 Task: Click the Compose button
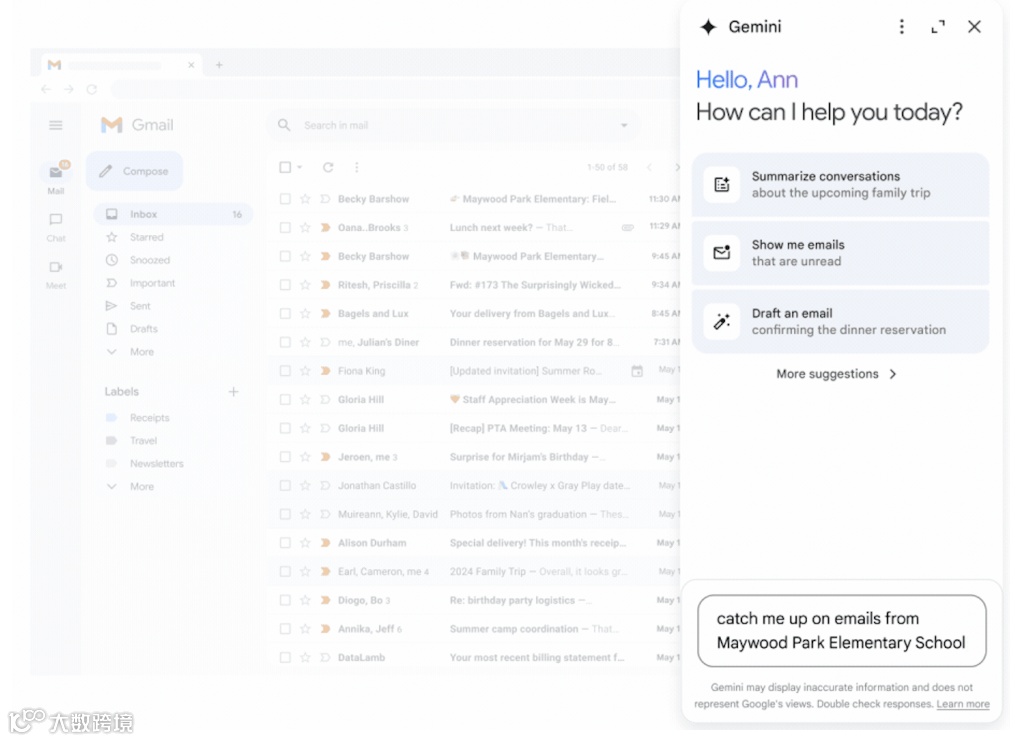coord(135,171)
